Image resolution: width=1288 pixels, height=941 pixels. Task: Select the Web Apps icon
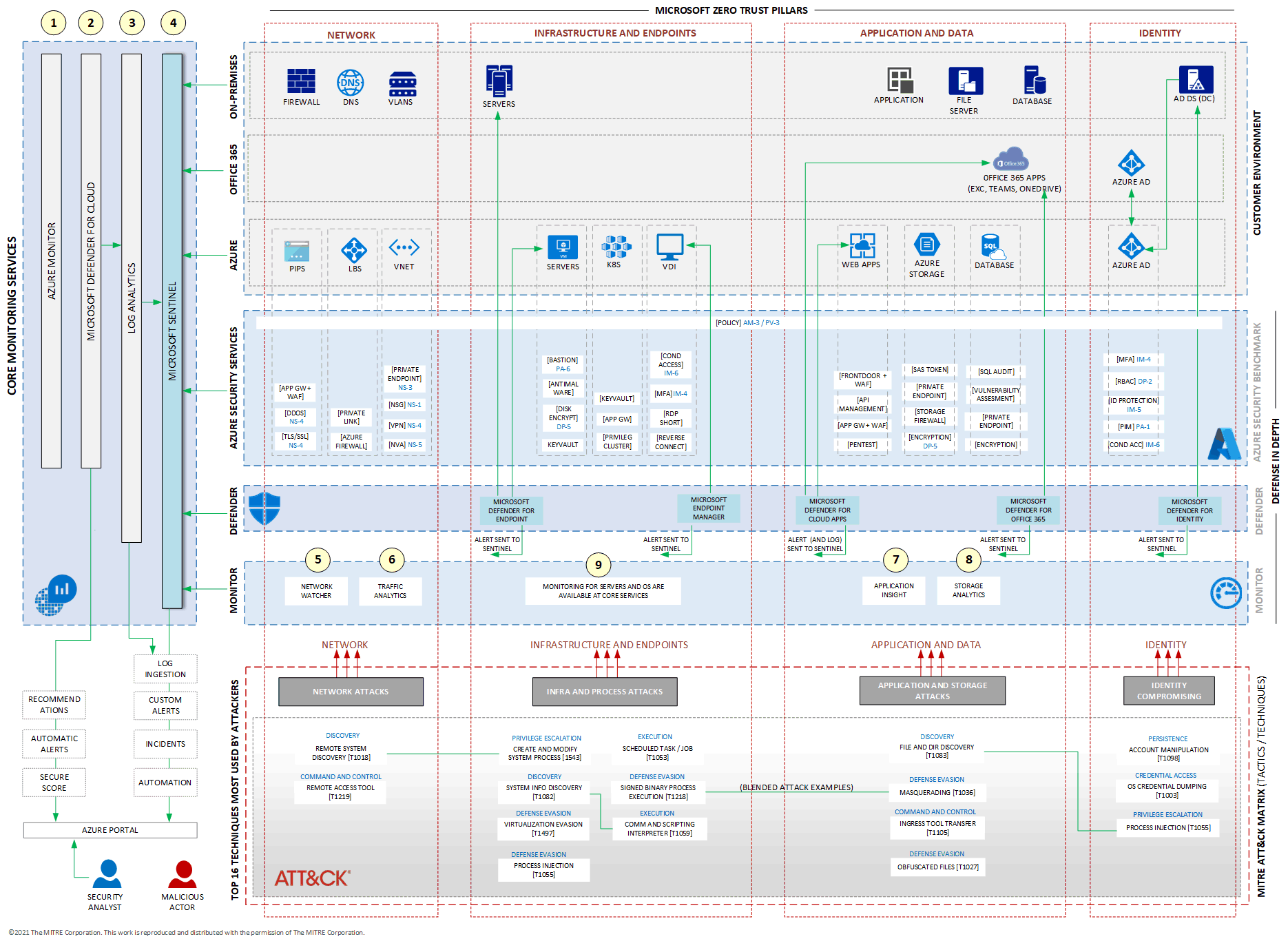coord(862,246)
